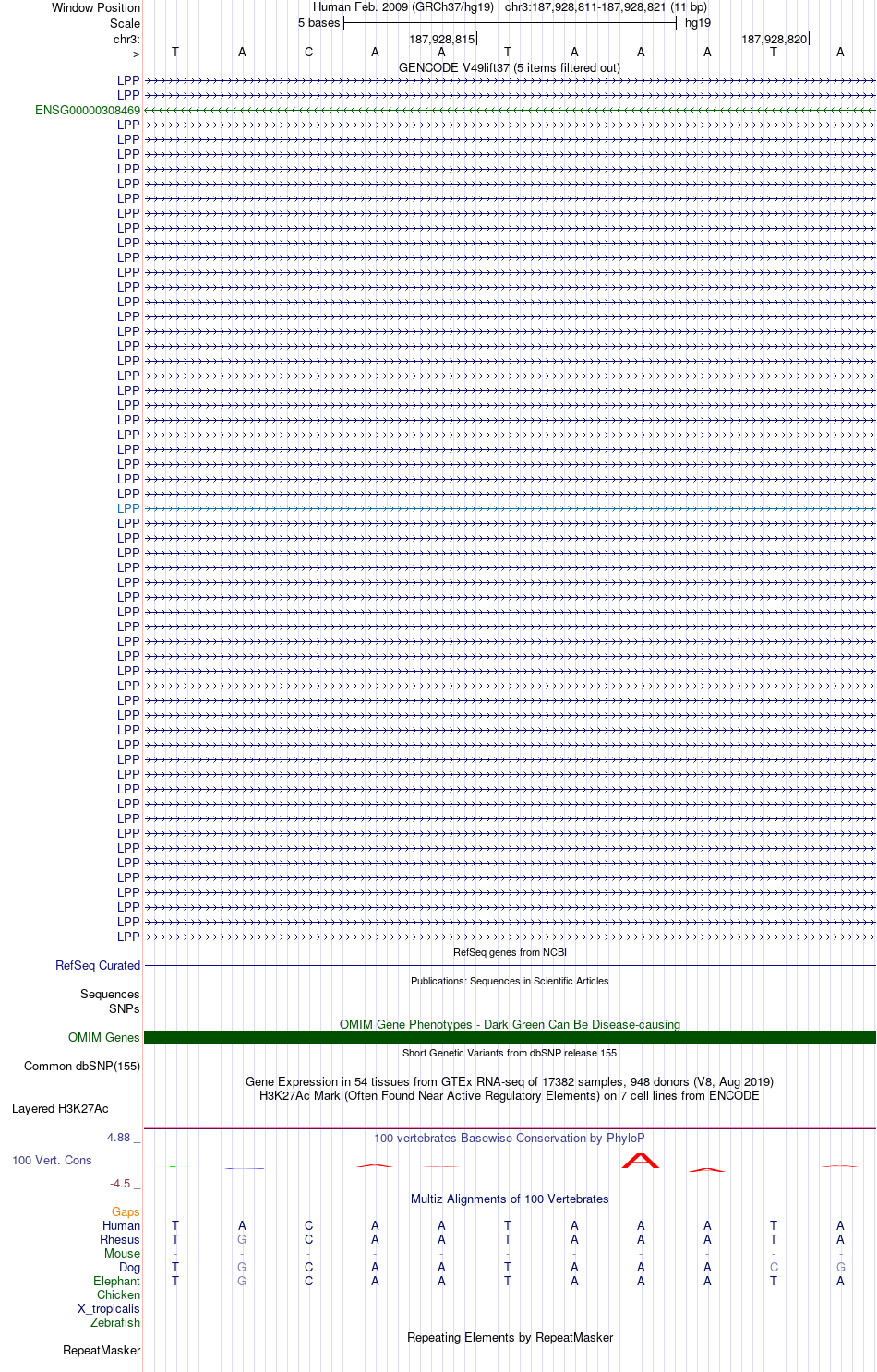Viewport: 877px width, 1372px height.
Task: Click the 187,928,815 coordinate marker
Action: click(442, 40)
